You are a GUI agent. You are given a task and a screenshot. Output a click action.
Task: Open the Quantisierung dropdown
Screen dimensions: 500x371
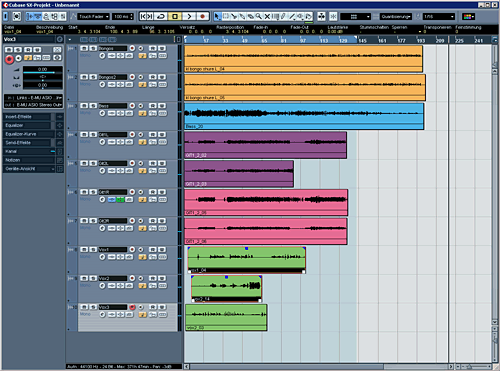point(396,16)
